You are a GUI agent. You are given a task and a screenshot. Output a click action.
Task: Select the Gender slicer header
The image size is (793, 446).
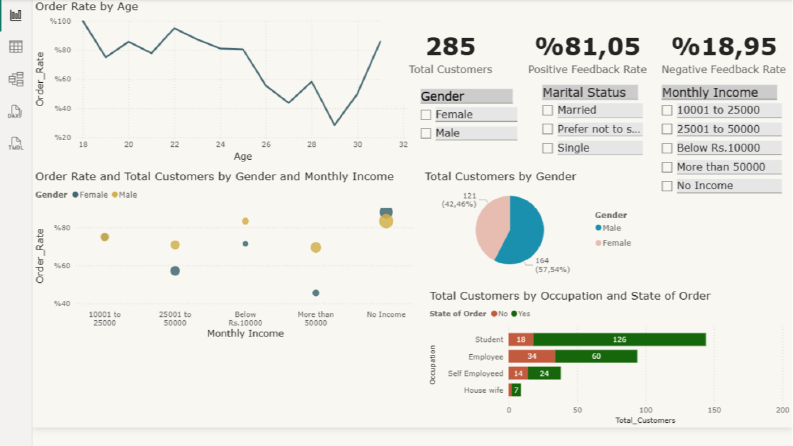pos(466,96)
